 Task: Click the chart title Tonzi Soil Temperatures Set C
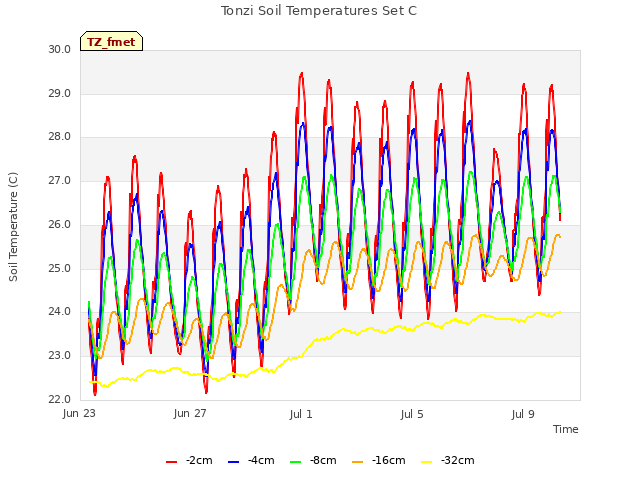tap(319, 11)
